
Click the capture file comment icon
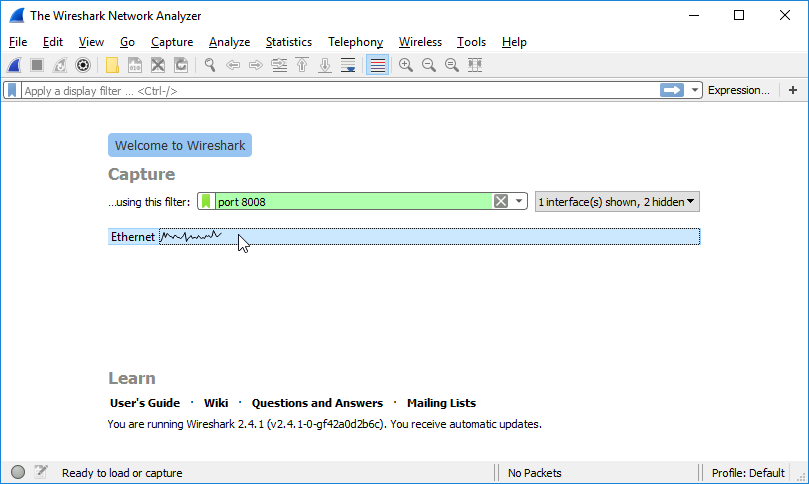pos(41,472)
